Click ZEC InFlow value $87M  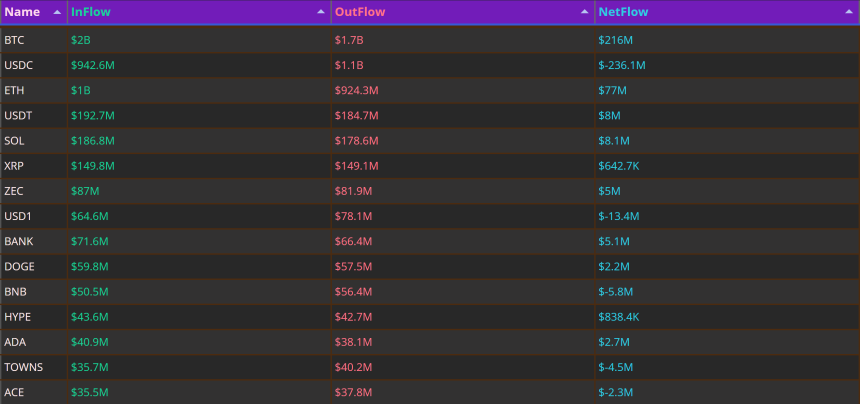click(x=85, y=191)
